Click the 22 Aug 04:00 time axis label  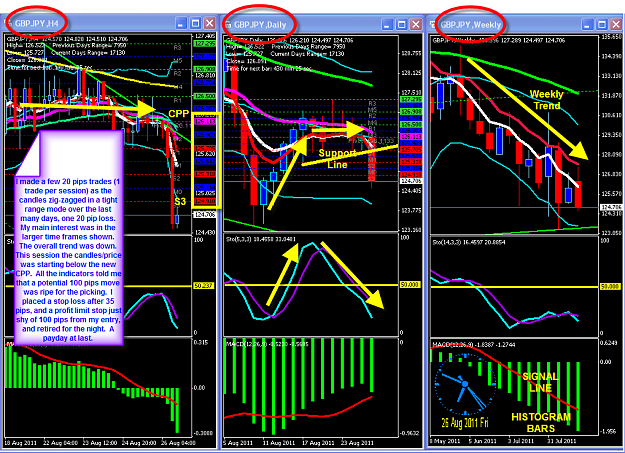(x=59, y=443)
